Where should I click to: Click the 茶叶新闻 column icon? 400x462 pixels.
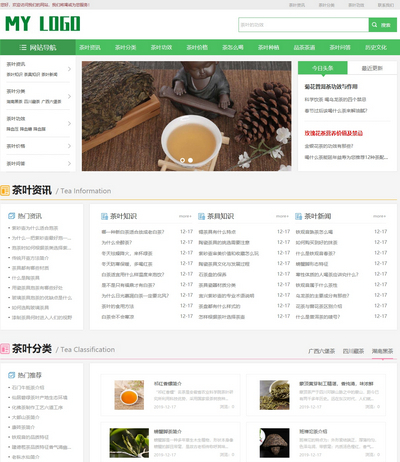pos(298,216)
